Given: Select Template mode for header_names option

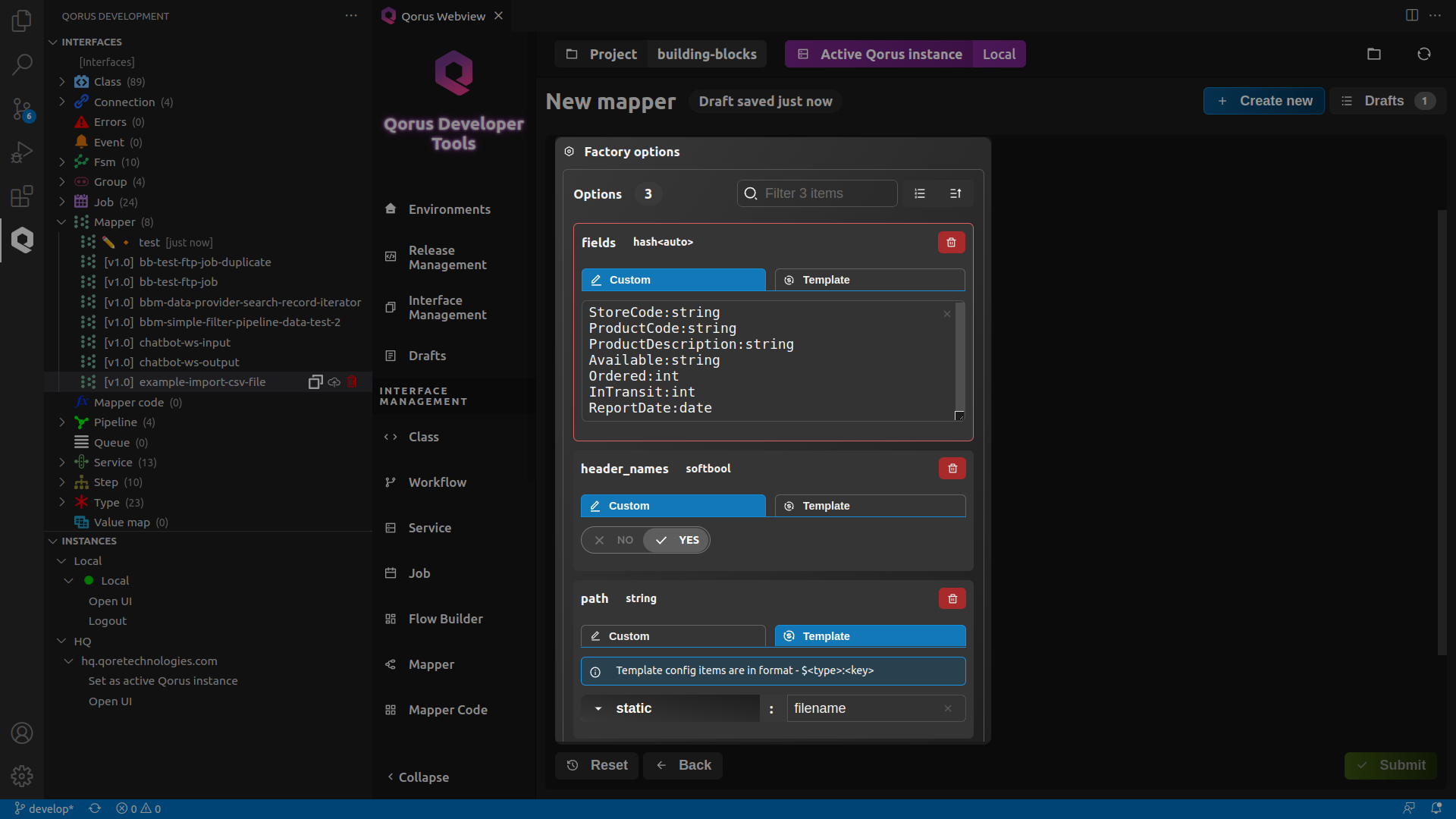Looking at the screenshot, I should [870, 506].
